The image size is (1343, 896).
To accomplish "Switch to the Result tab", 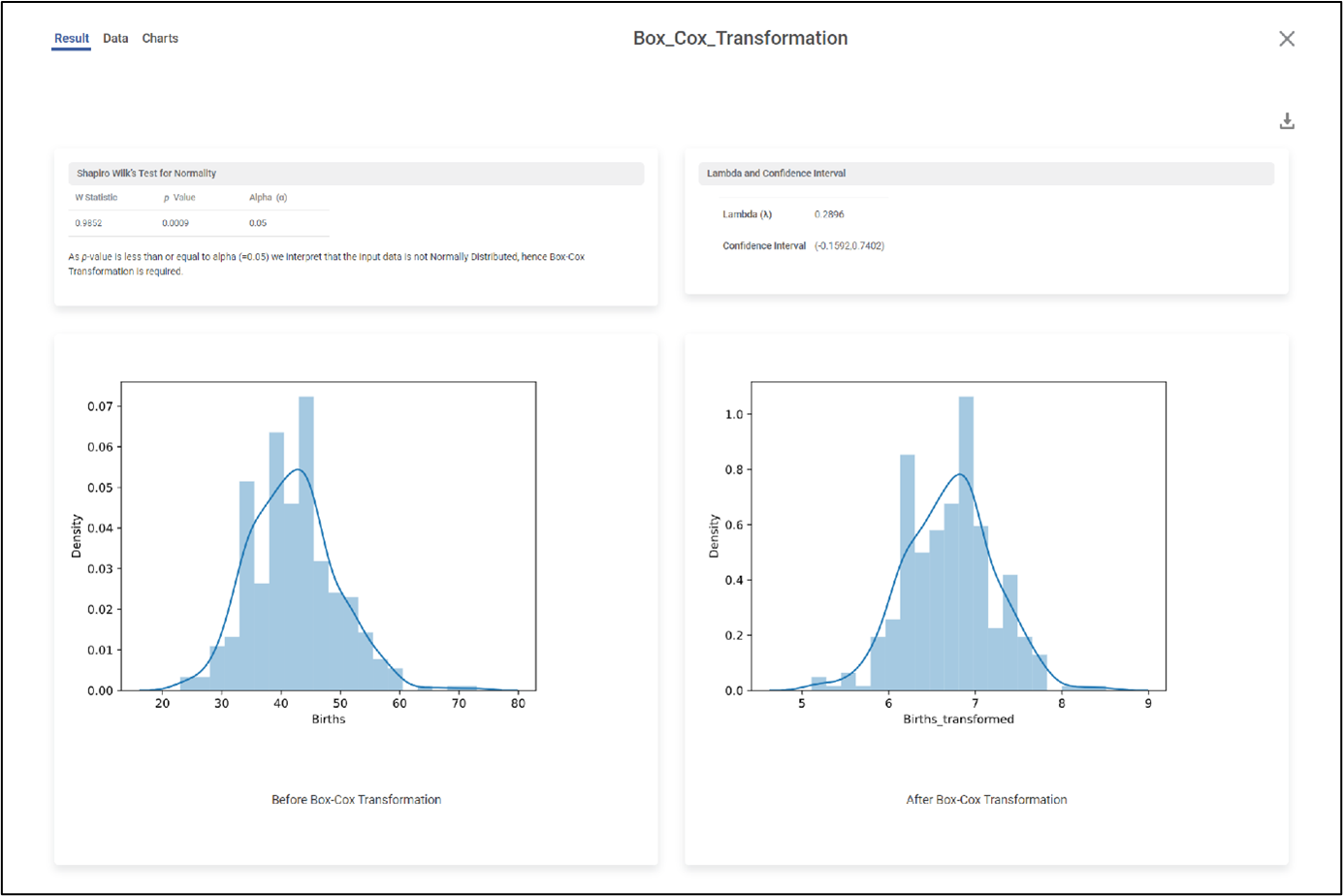I will point(71,39).
